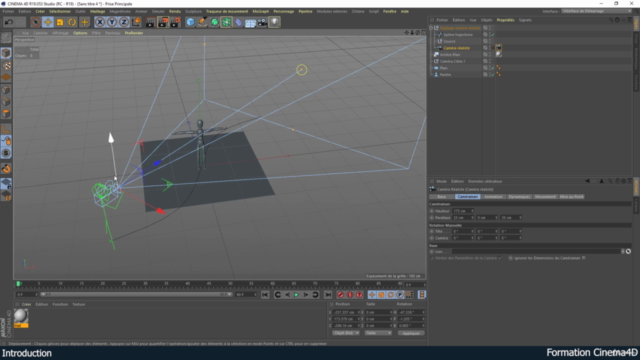640x360 pixels.
Task: Select texture mode checker icon in left palette
Action: [6, 65]
